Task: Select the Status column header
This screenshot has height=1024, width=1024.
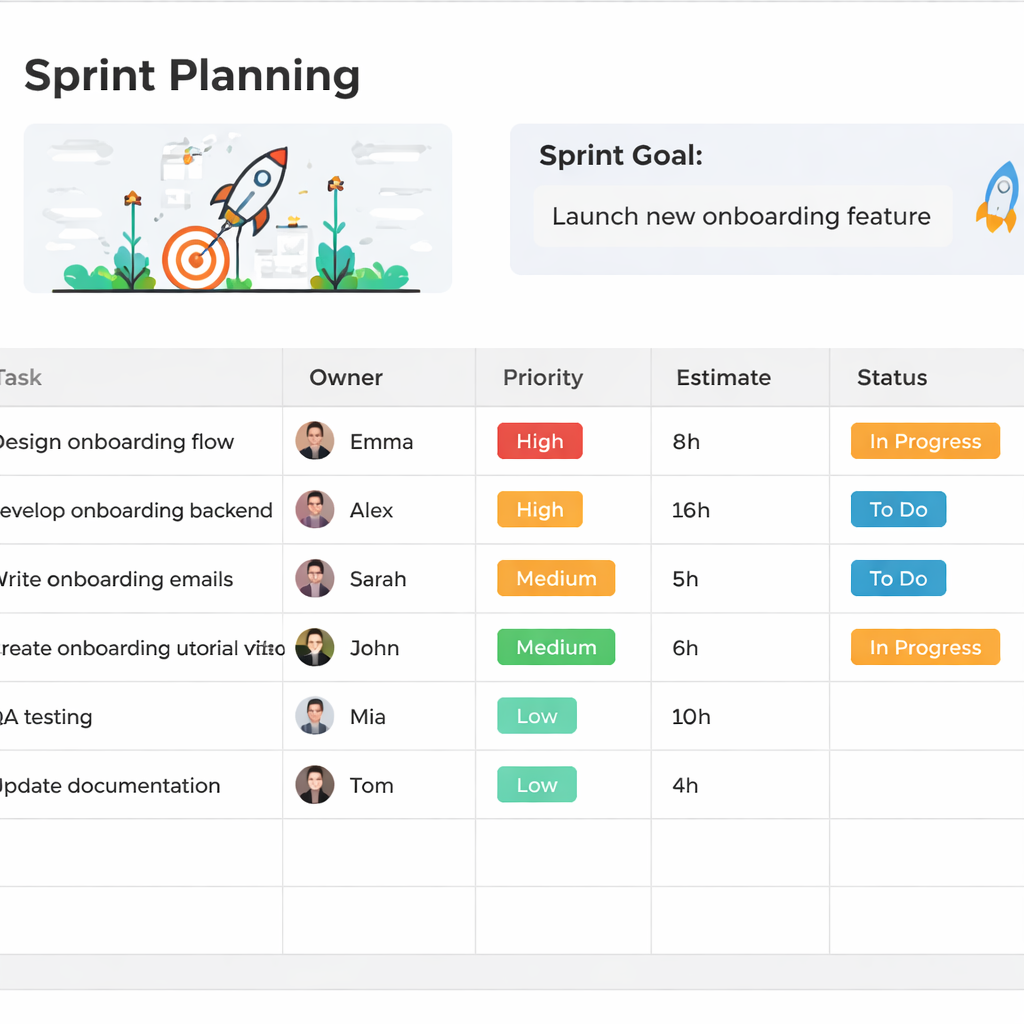Action: click(x=891, y=377)
